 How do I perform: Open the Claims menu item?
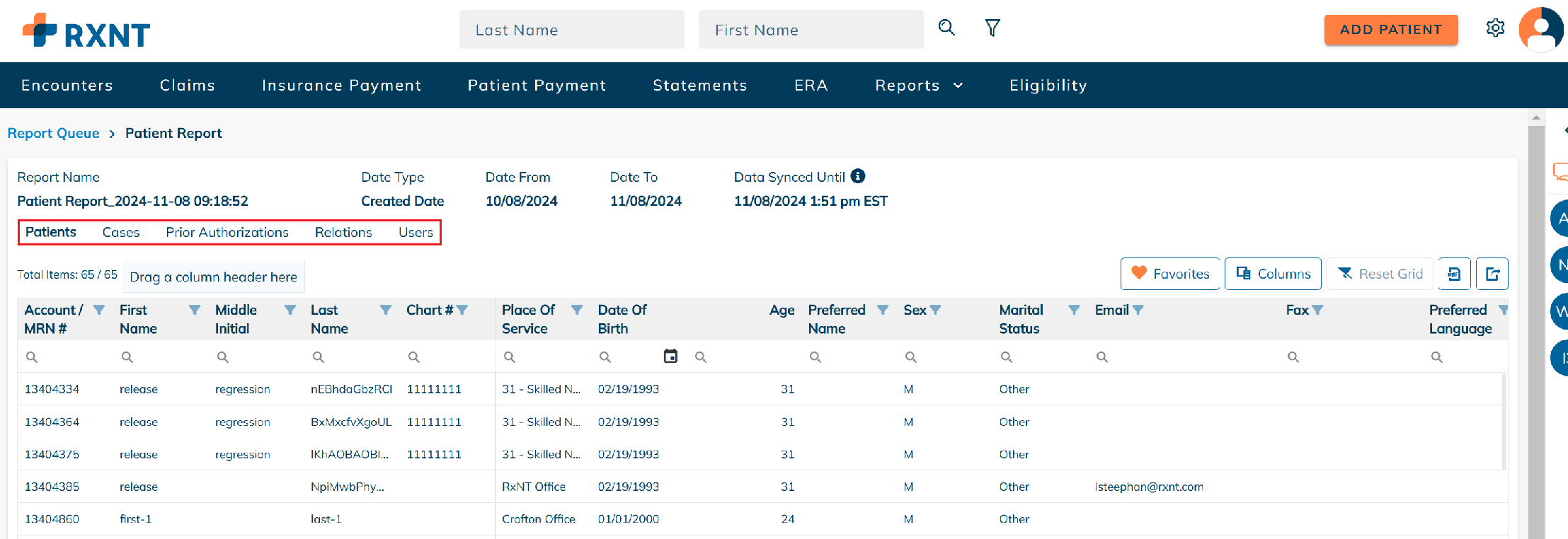188,86
